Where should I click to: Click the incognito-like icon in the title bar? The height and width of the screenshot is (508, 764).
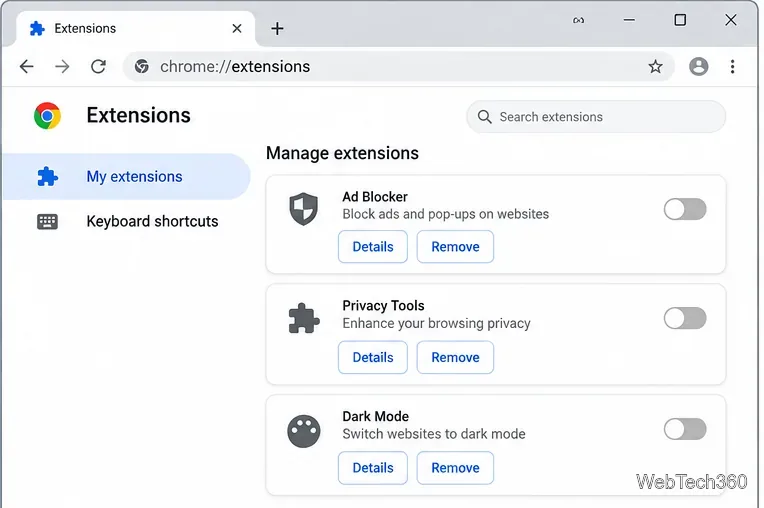[578, 20]
